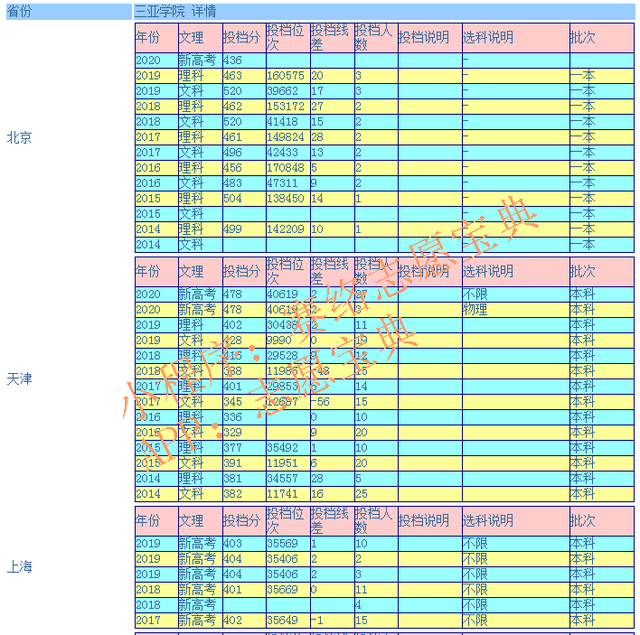Click the -56 line difference cell

(x=332, y=402)
